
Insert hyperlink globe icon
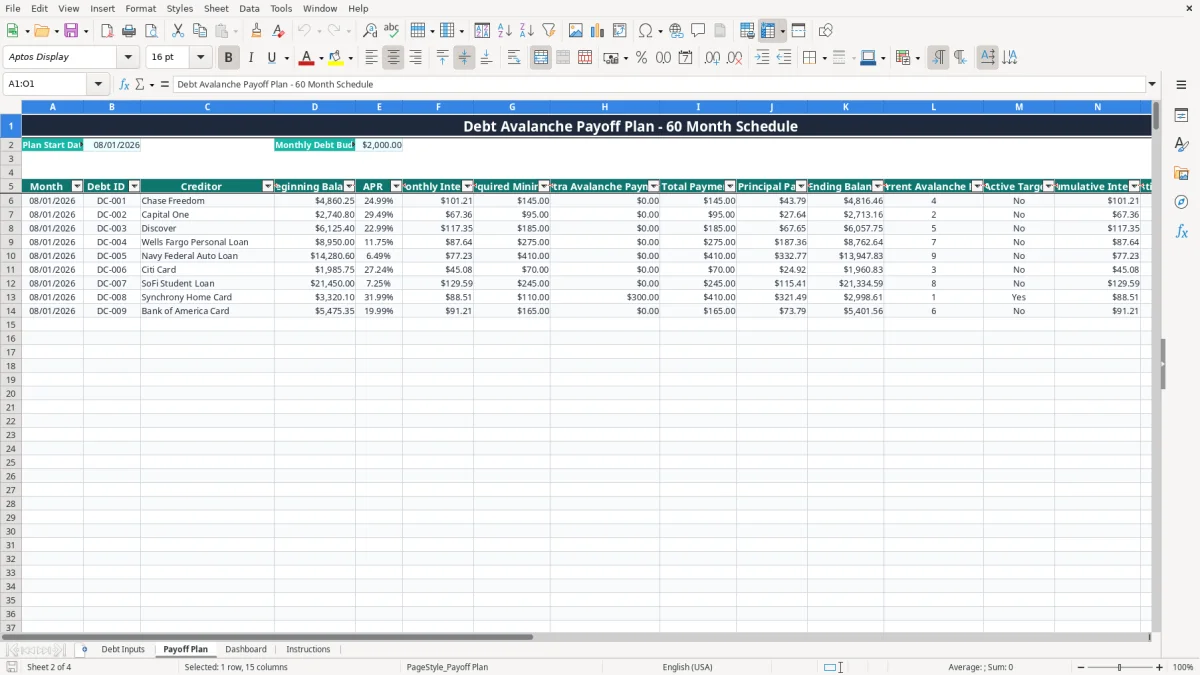[x=676, y=31]
